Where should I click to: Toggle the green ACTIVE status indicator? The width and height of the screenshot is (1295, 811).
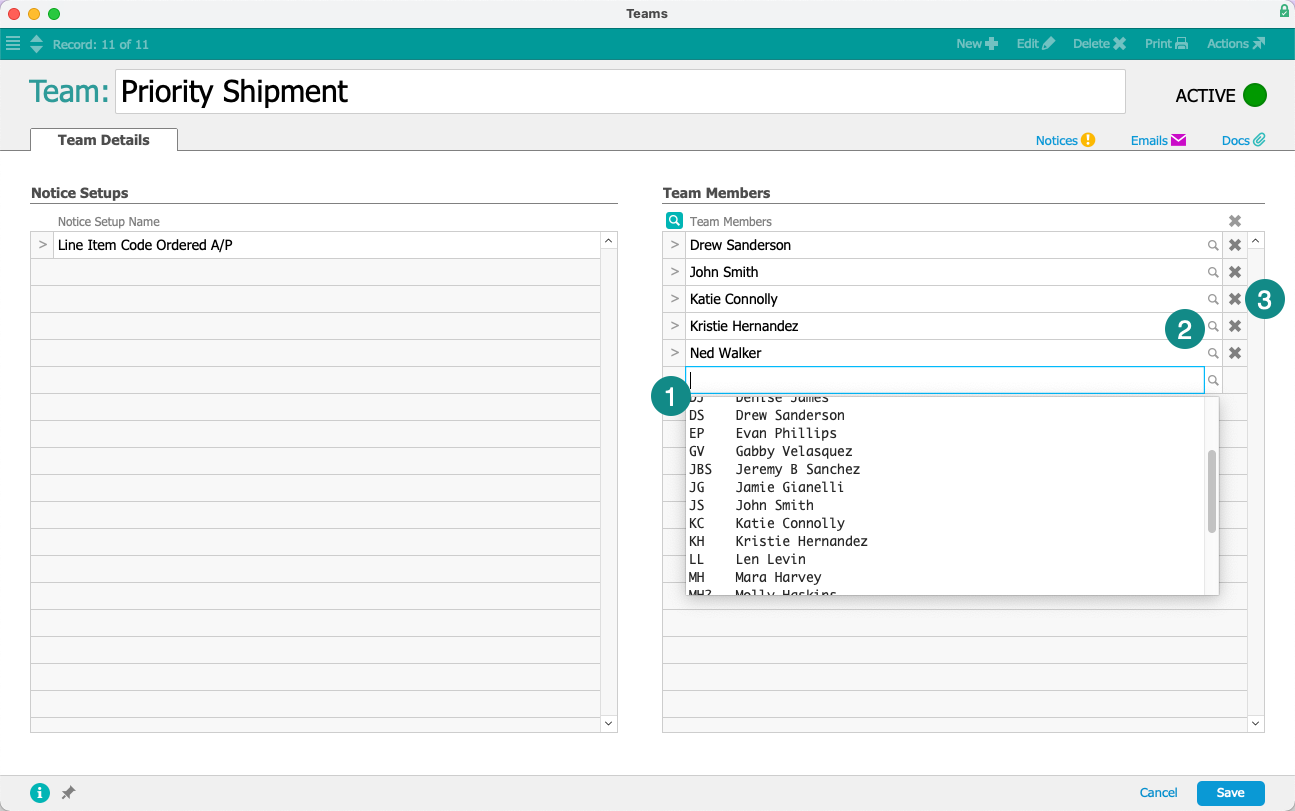click(x=1255, y=95)
